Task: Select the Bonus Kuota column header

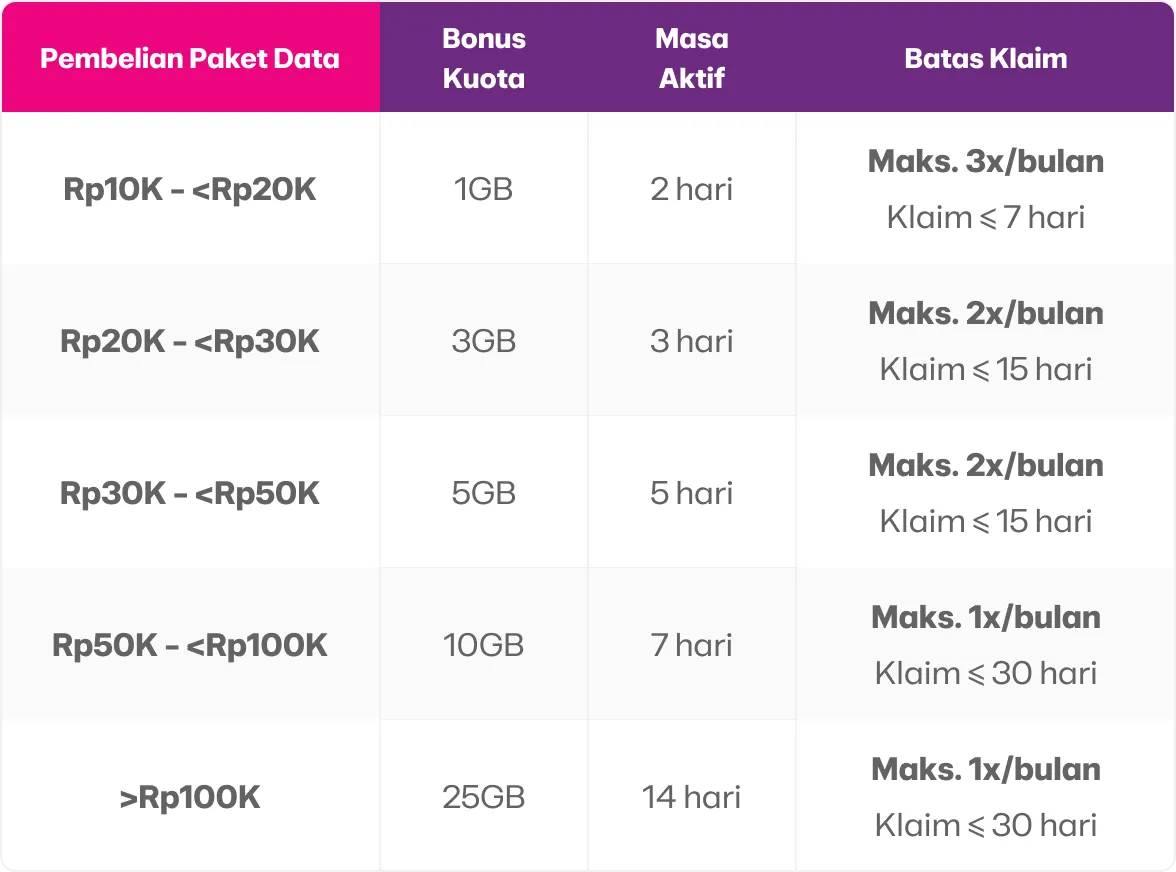Action: [484, 58]
